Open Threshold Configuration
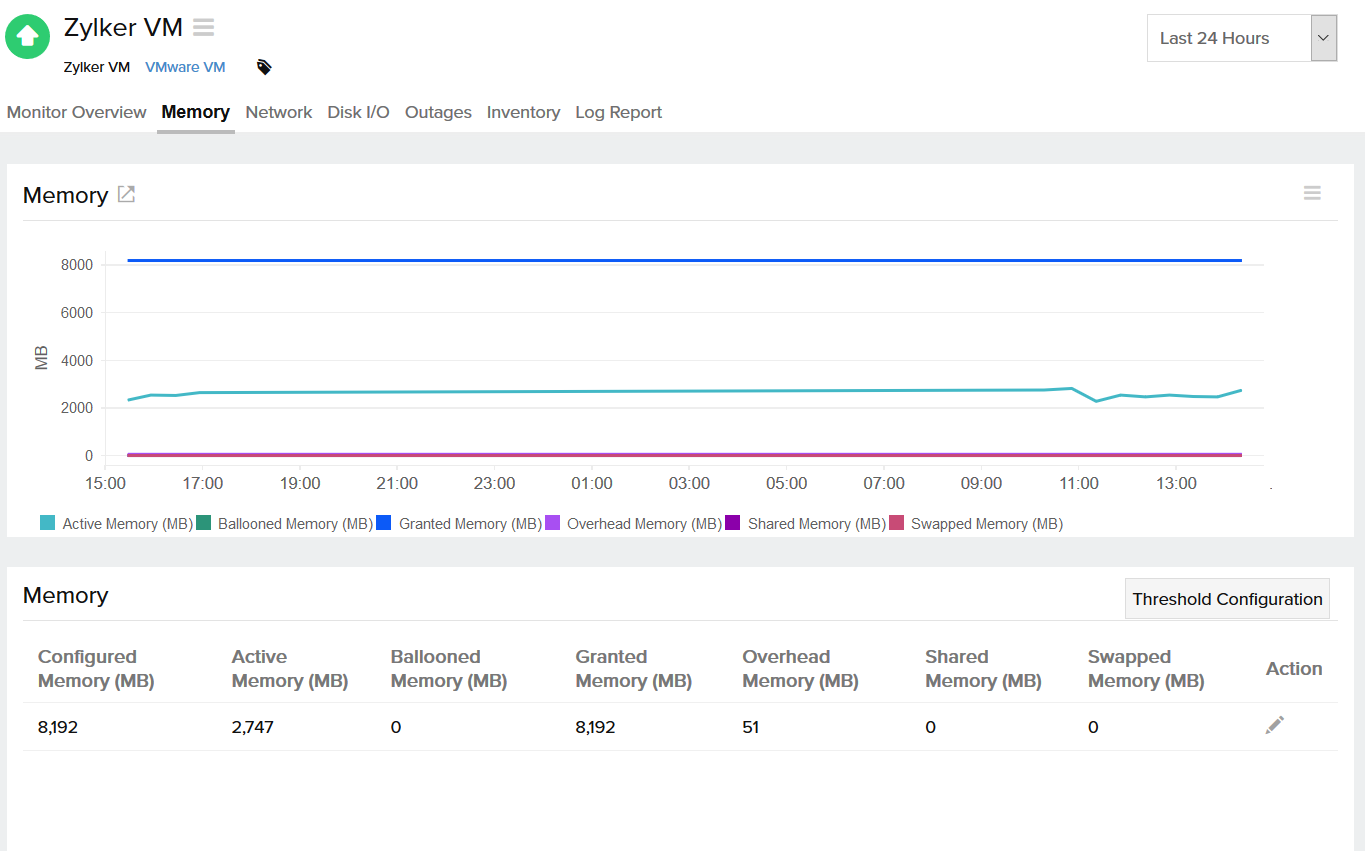Screen dimensions: 1365x851 point(1227,598)
